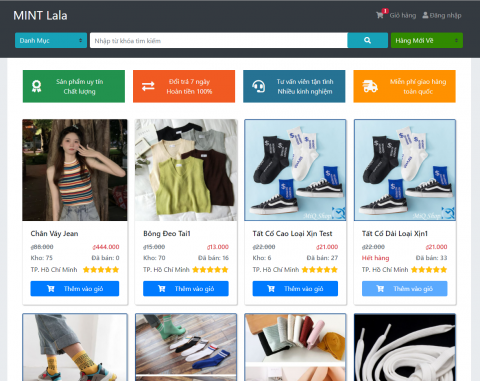Screen dimensions: 480x381
Task: Click the Kho: 6 stock text
Action: [262, 258]
